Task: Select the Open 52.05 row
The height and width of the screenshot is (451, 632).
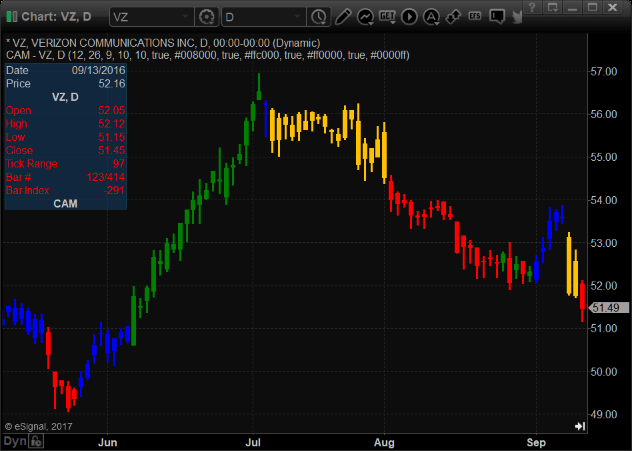Action: [66, 110]
